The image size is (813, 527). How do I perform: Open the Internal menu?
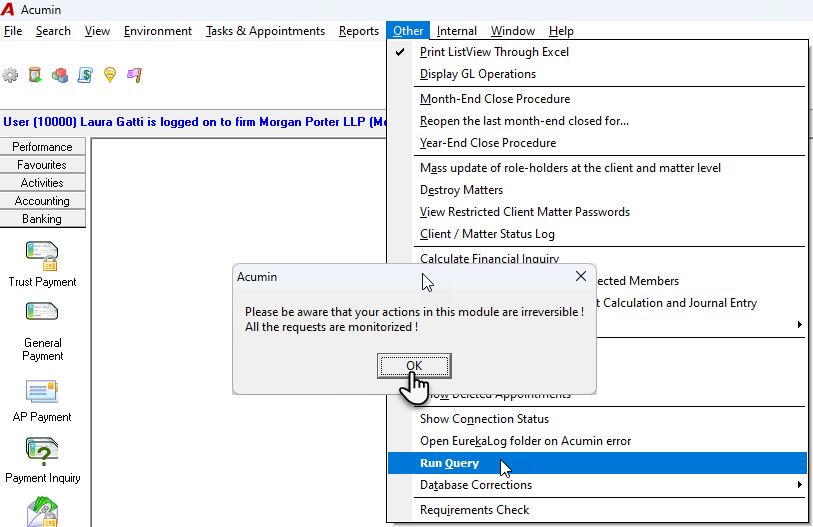[456, 31]
